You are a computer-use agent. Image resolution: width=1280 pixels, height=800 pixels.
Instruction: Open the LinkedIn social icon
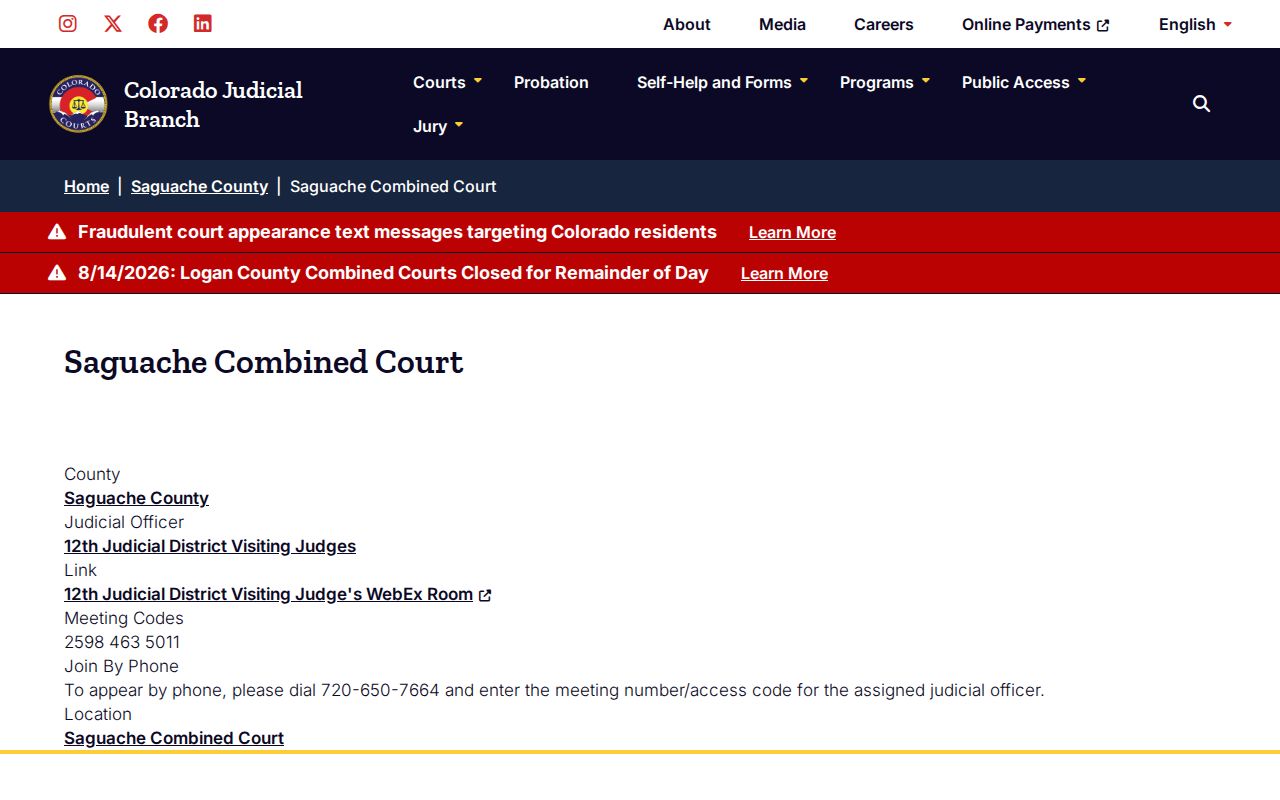pyautogui.click(x=203, y=24)
